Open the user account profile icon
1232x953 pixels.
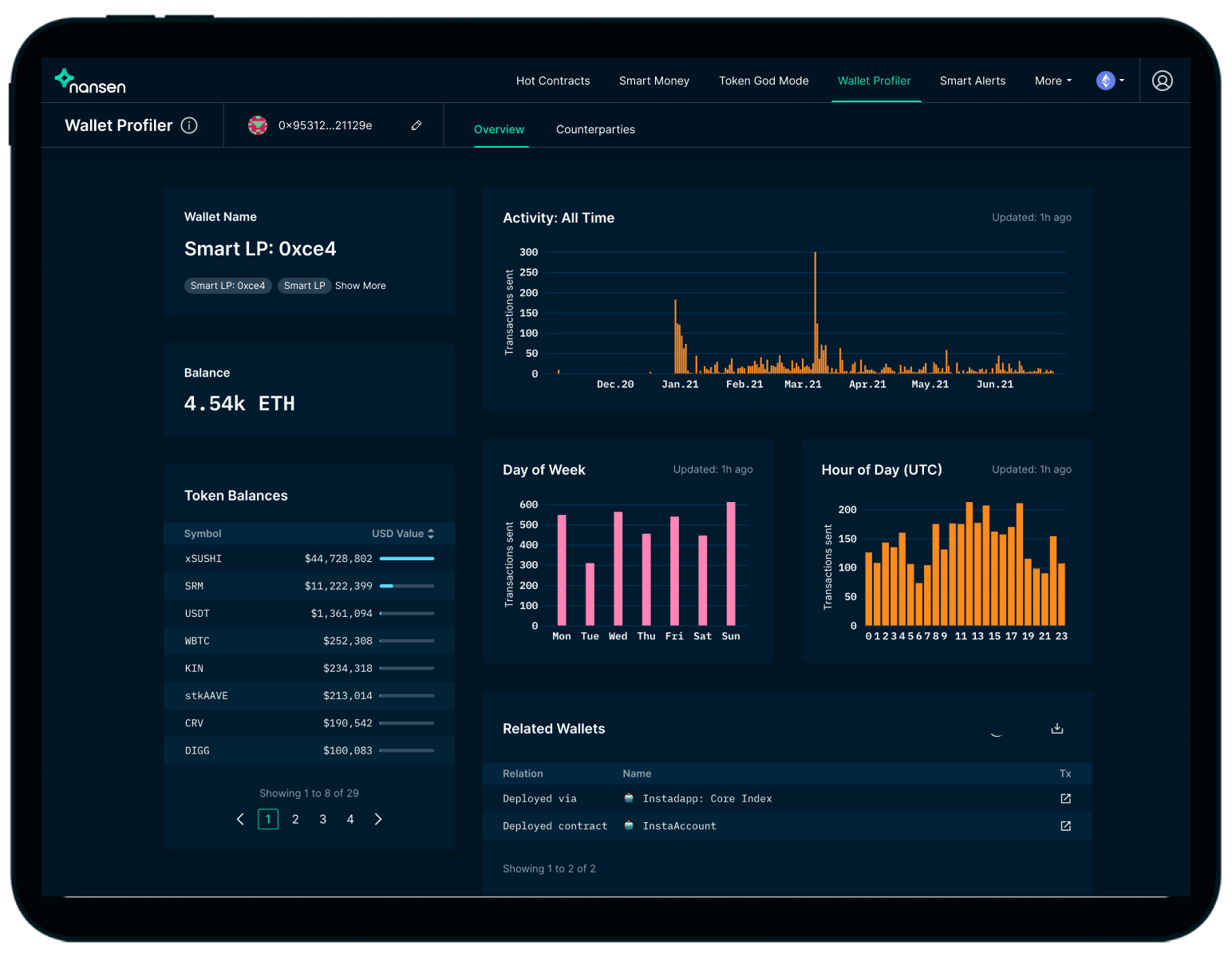pos(1162,81)
